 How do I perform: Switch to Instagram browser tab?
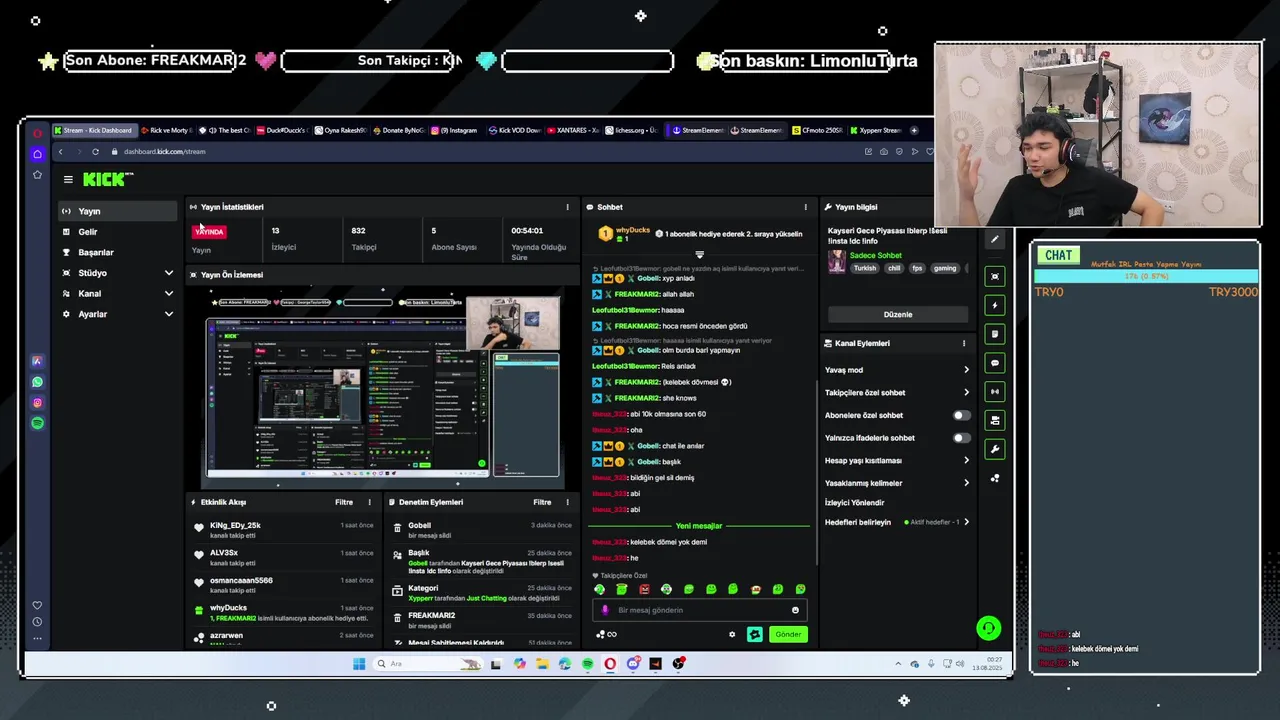(454, 130)
